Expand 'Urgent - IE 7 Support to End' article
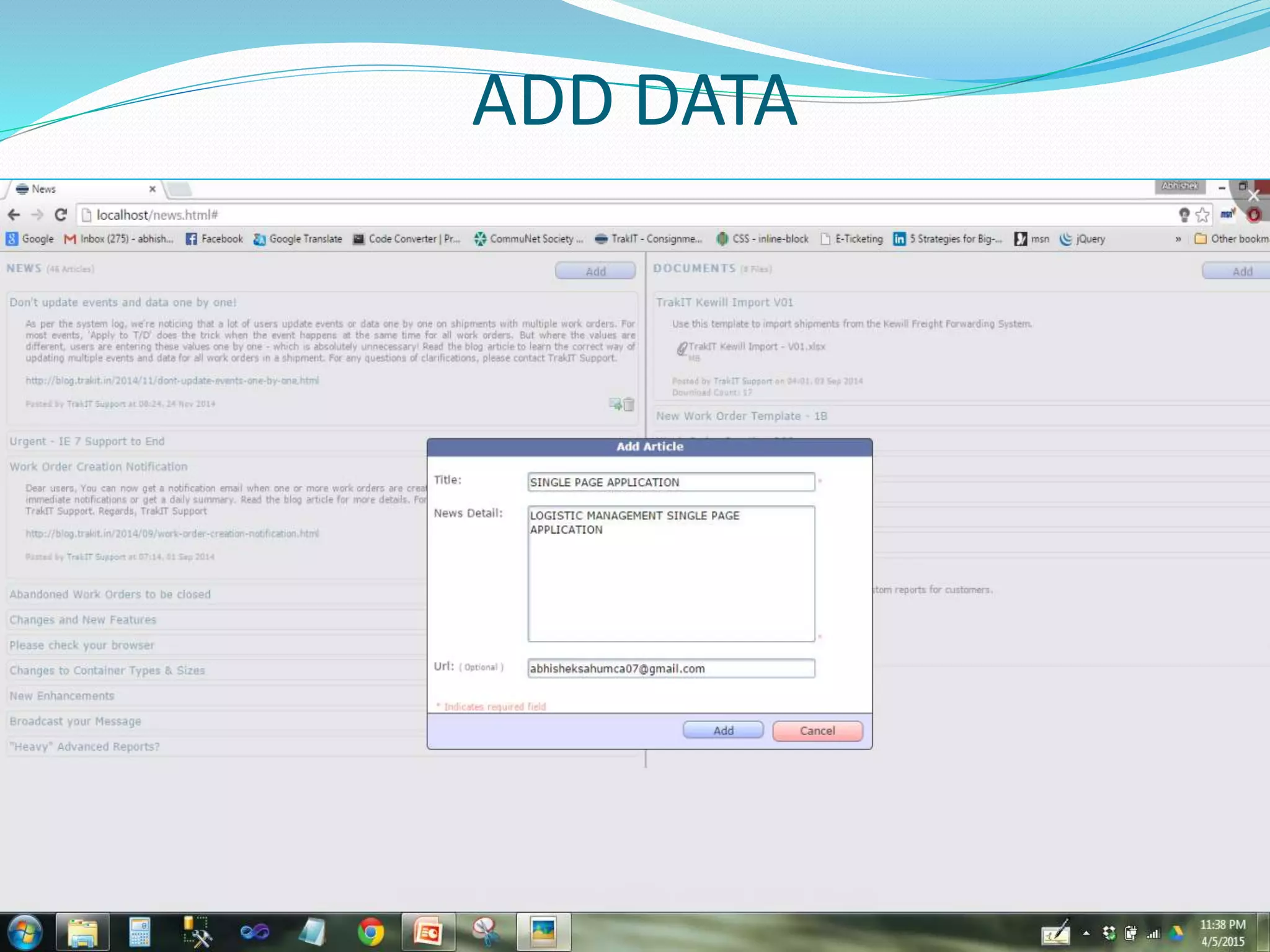This screenshot has height=952, width=1270. coord(87,441)
